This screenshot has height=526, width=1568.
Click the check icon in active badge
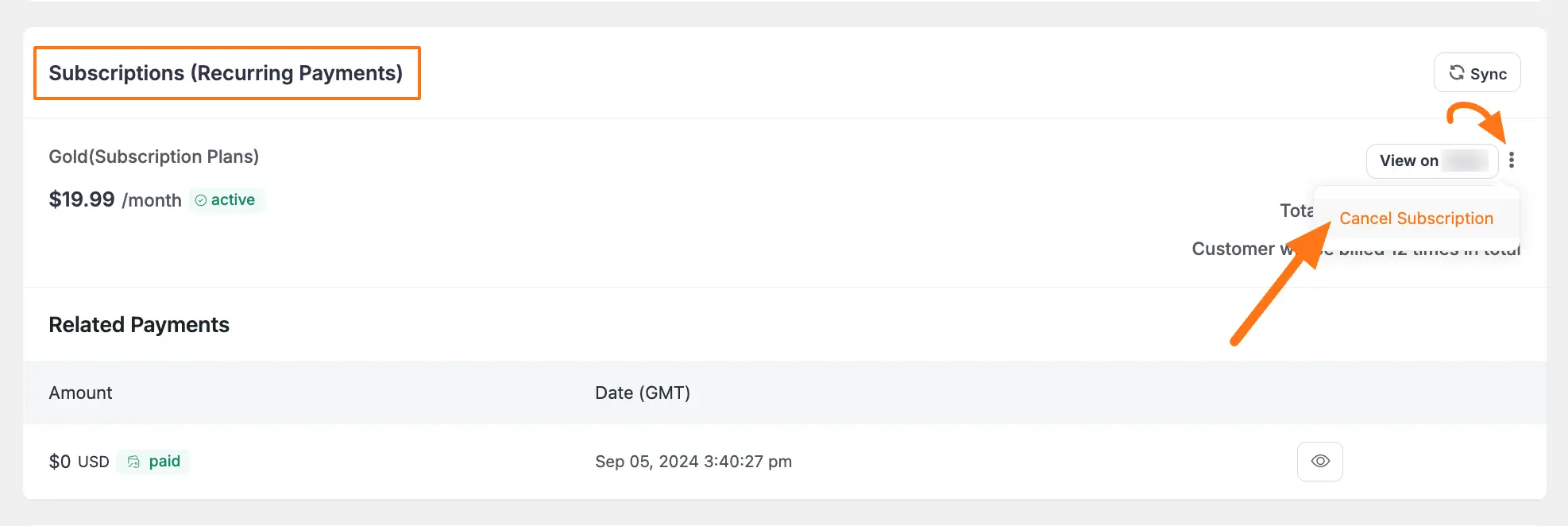tap(201, 200)
